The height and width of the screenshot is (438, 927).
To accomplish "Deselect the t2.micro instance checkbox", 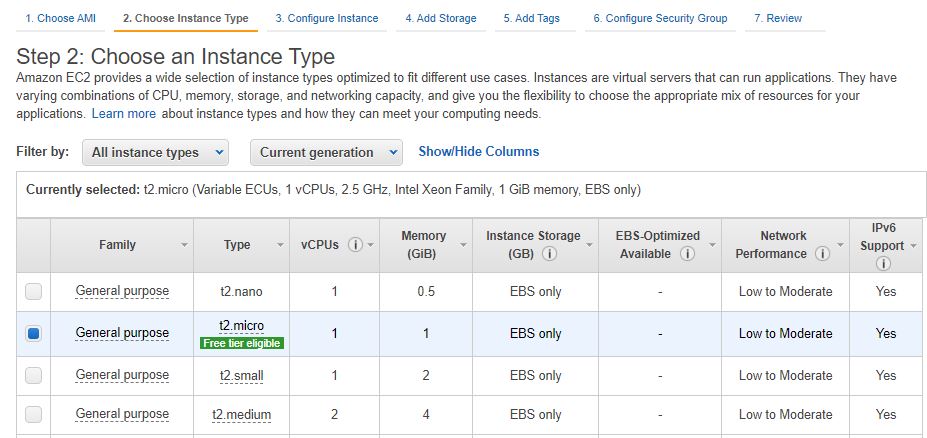I will tap(34, 334).
